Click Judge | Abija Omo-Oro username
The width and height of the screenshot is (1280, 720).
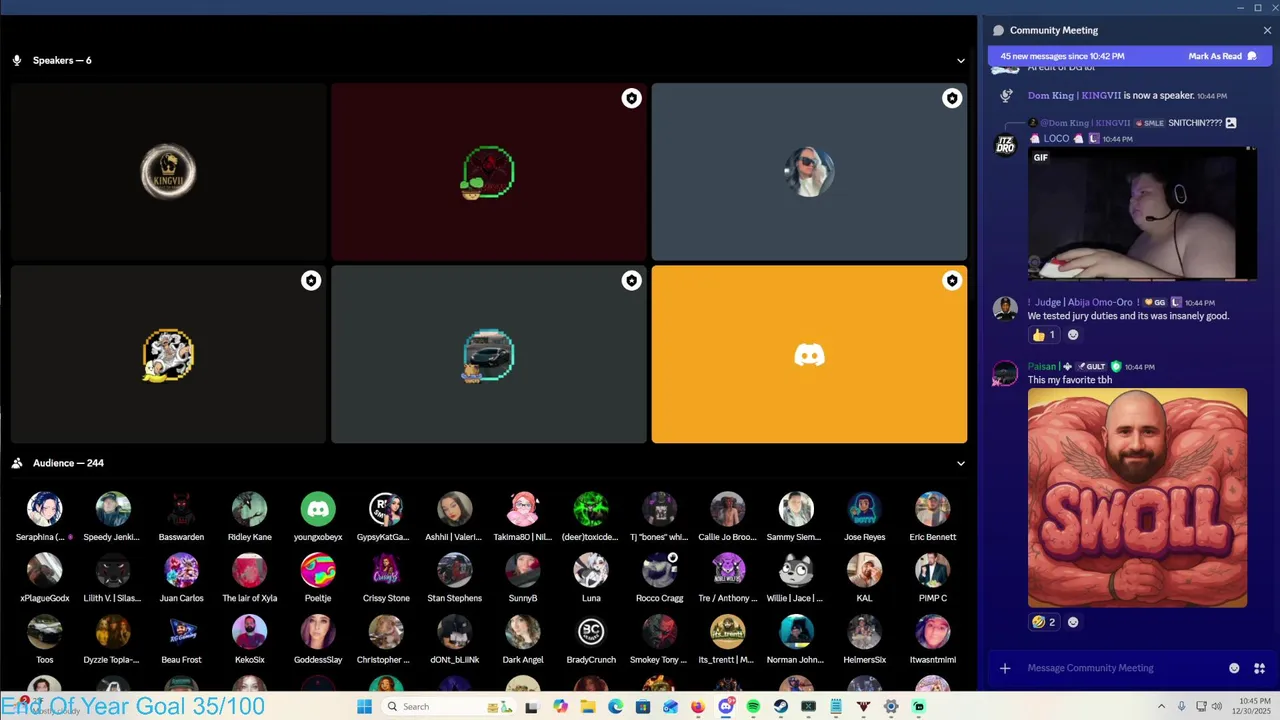pos(1084,302)
